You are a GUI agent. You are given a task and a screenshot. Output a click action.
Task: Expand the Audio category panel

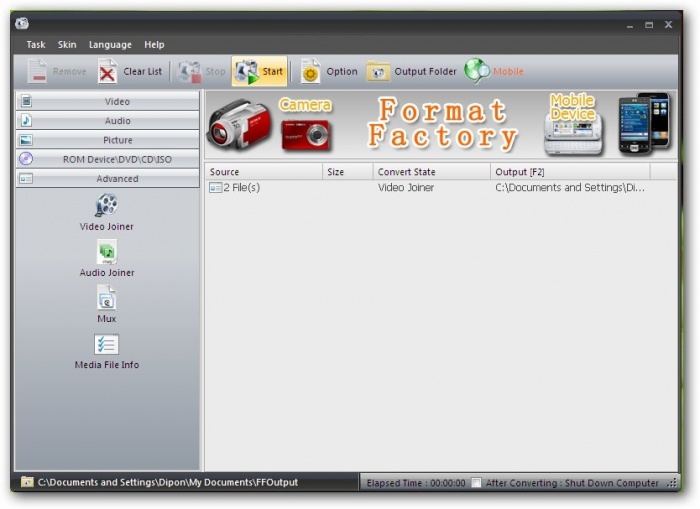tap(108, 121)
